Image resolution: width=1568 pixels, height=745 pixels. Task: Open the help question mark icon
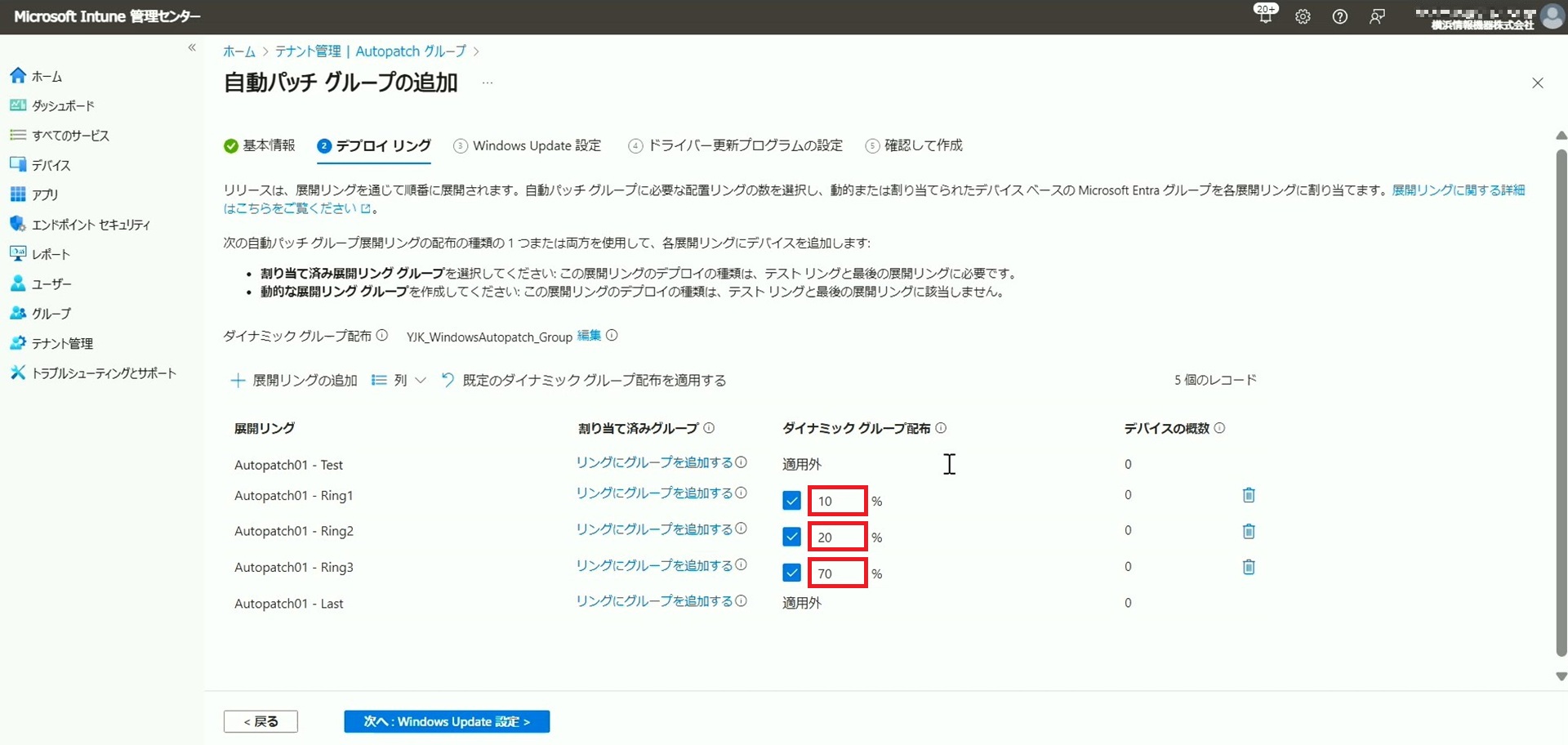(1340, 16)
